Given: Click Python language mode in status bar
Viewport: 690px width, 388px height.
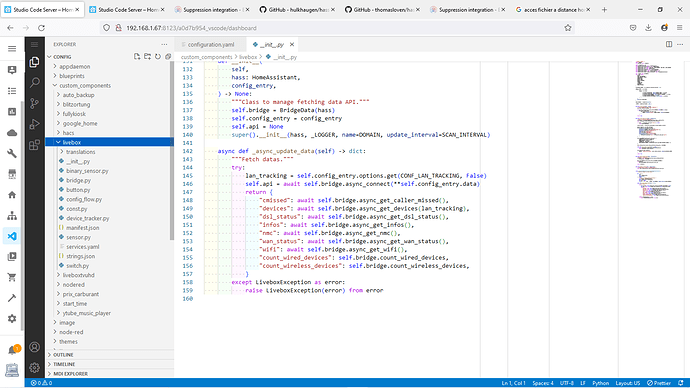Looking at the screenshot, I should point(600,383).
